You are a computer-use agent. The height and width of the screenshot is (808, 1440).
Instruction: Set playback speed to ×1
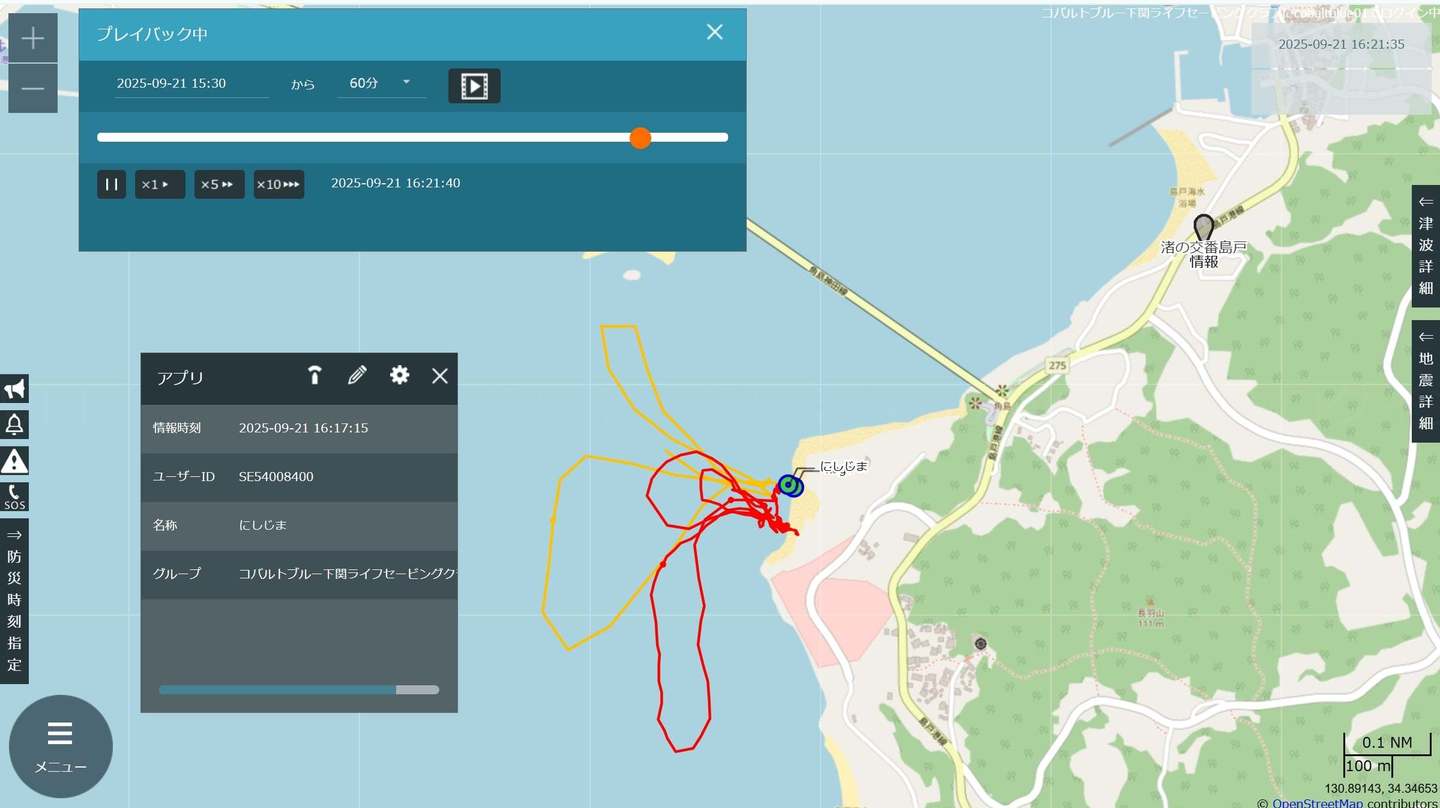tap(160, 185)
